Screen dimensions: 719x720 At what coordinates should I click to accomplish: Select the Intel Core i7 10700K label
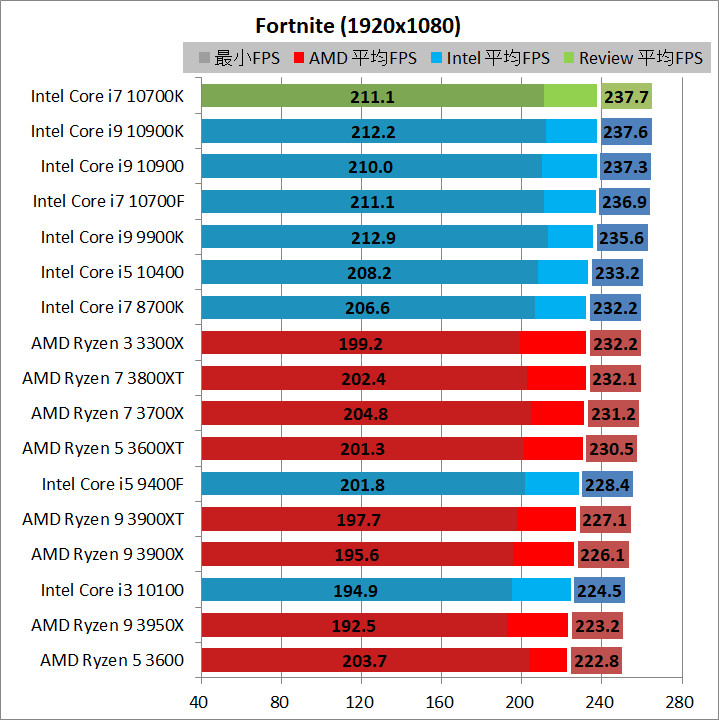(107, 96)
